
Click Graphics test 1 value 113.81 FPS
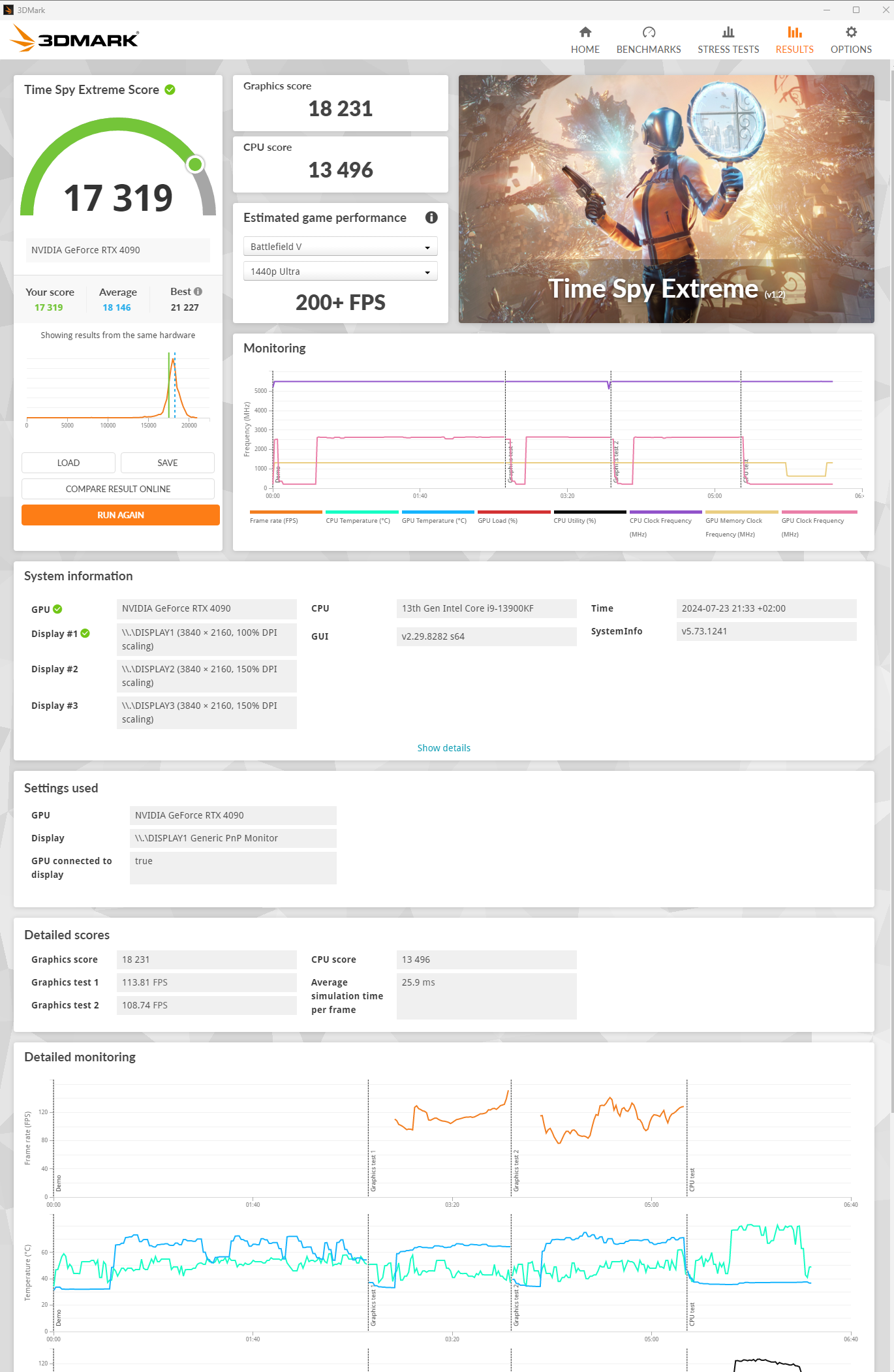point(207,982)
